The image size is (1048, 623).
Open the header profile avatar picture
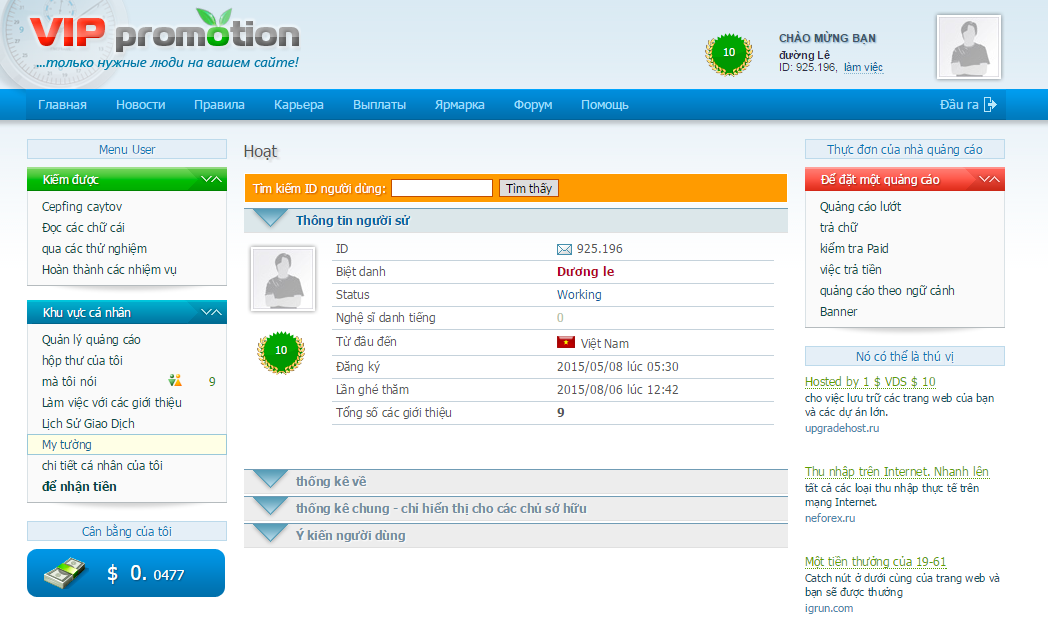(x=968, y=47)
